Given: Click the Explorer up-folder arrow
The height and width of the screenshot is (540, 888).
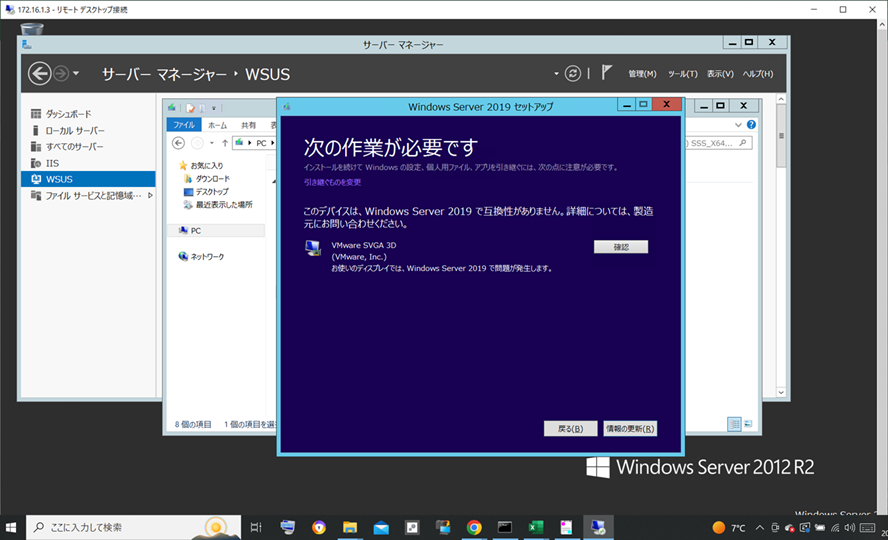Looking at the screenshot, I should pyautogui.click(x=225, y=143).
